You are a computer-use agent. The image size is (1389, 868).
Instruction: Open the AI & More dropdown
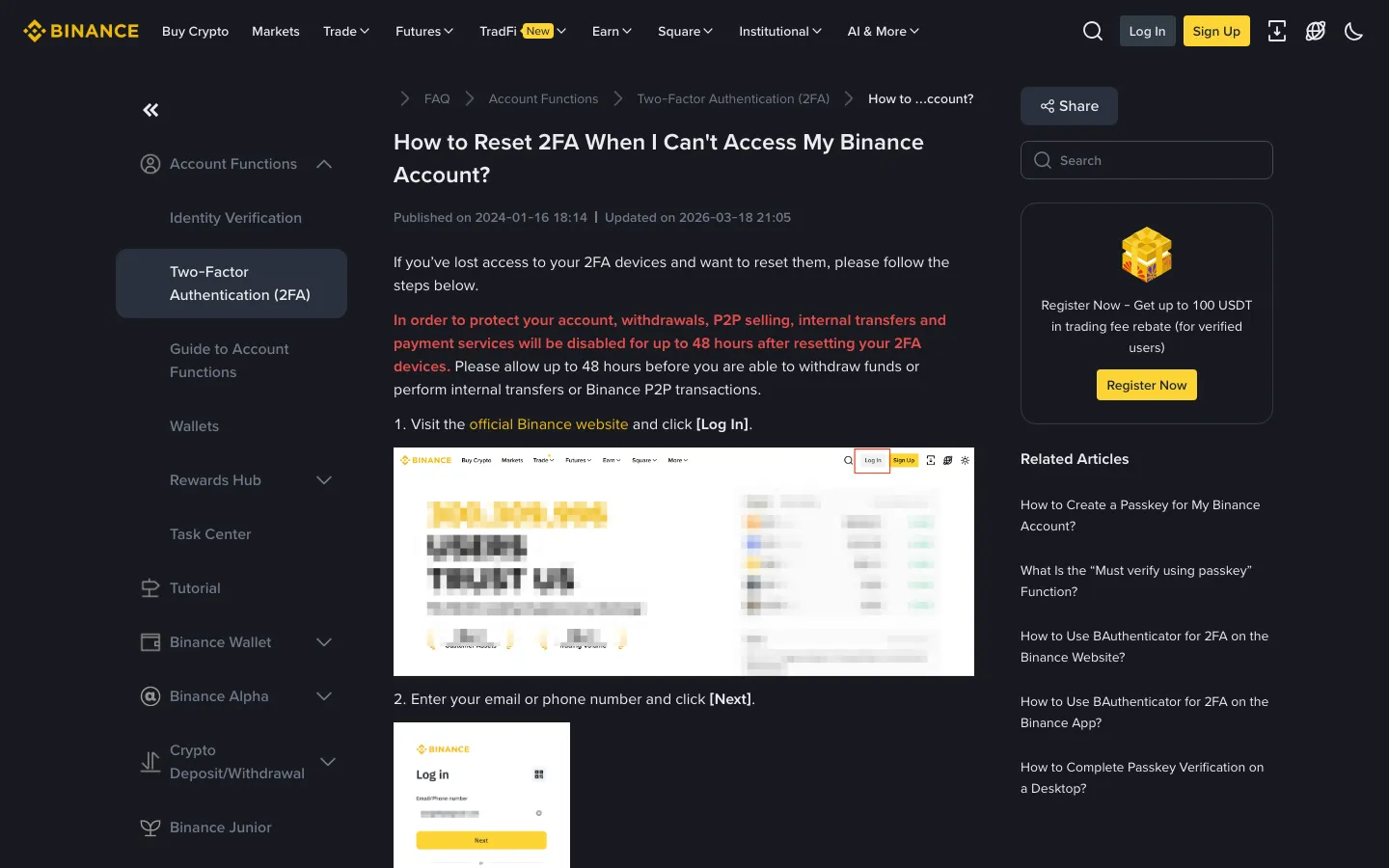tap(884, 31)
